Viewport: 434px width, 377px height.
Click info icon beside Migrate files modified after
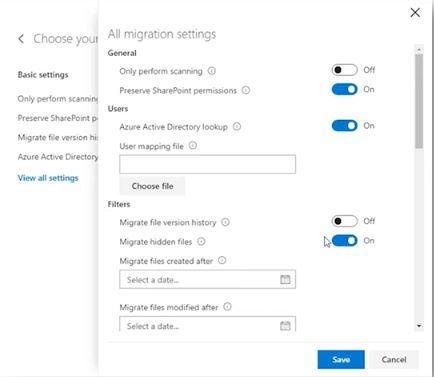227,307
